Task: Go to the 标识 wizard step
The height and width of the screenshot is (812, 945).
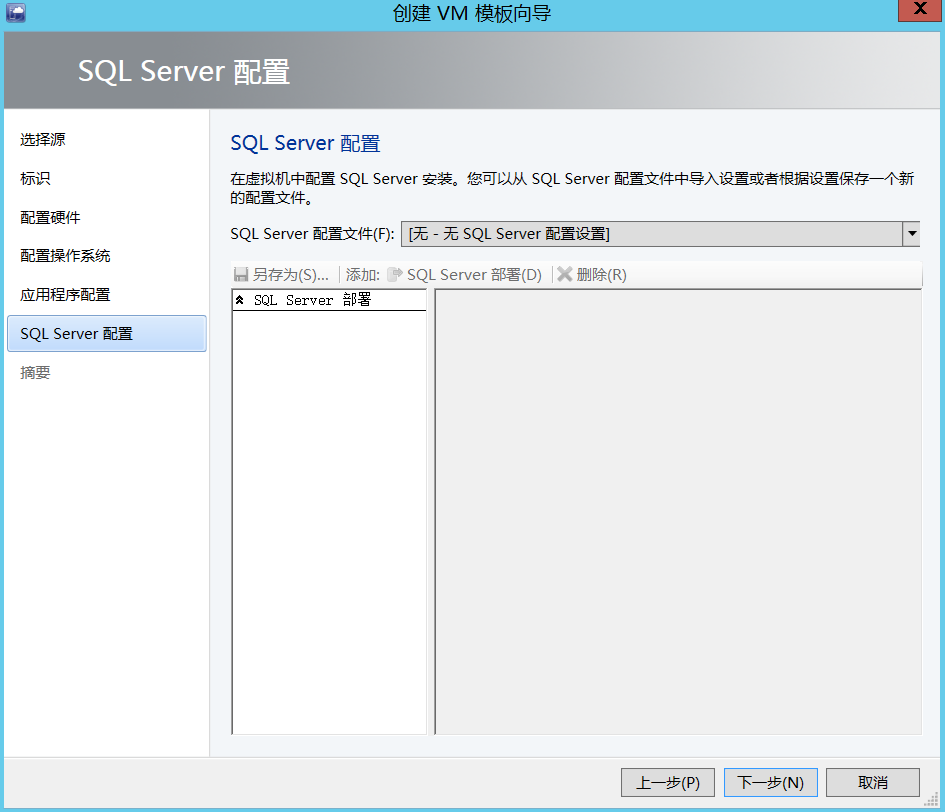Action: tap(35, 178)
